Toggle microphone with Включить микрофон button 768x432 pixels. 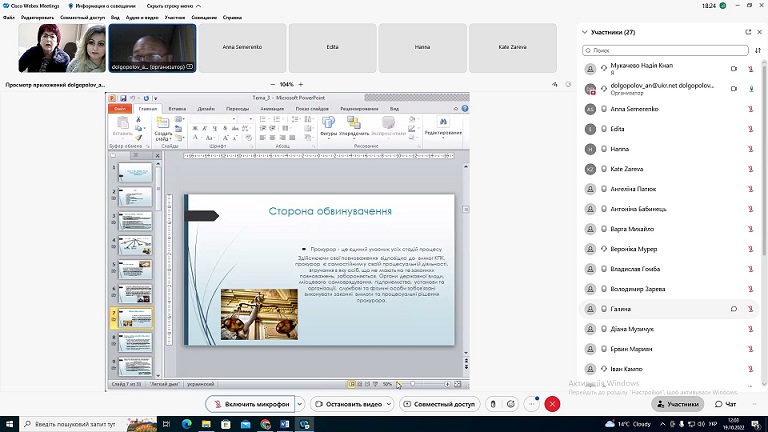point(250,404)
